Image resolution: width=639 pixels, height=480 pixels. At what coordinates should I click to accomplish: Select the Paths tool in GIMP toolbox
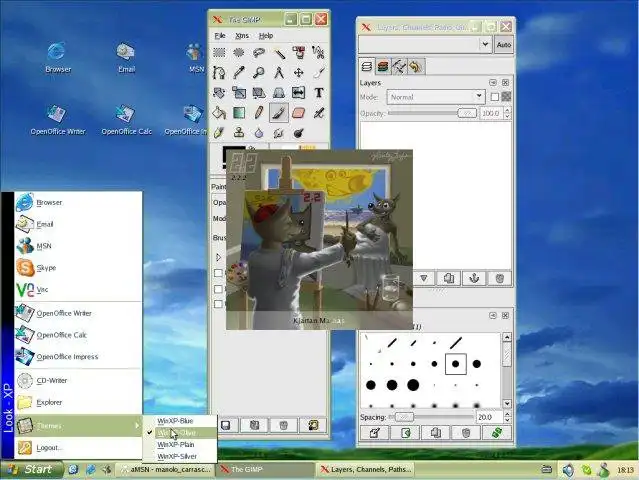(219, 73)
